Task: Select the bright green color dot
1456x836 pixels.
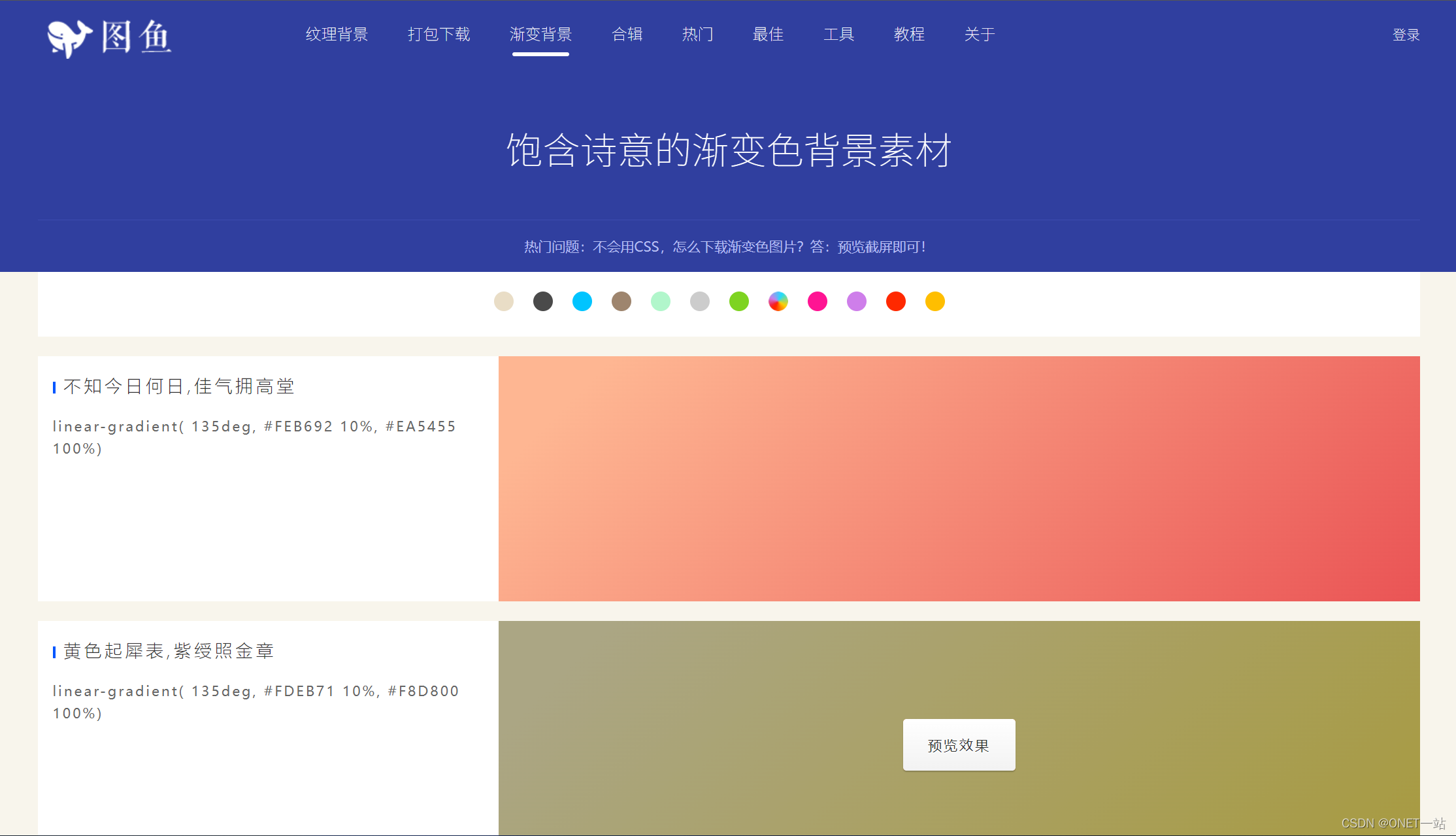Action: point(739,301)
